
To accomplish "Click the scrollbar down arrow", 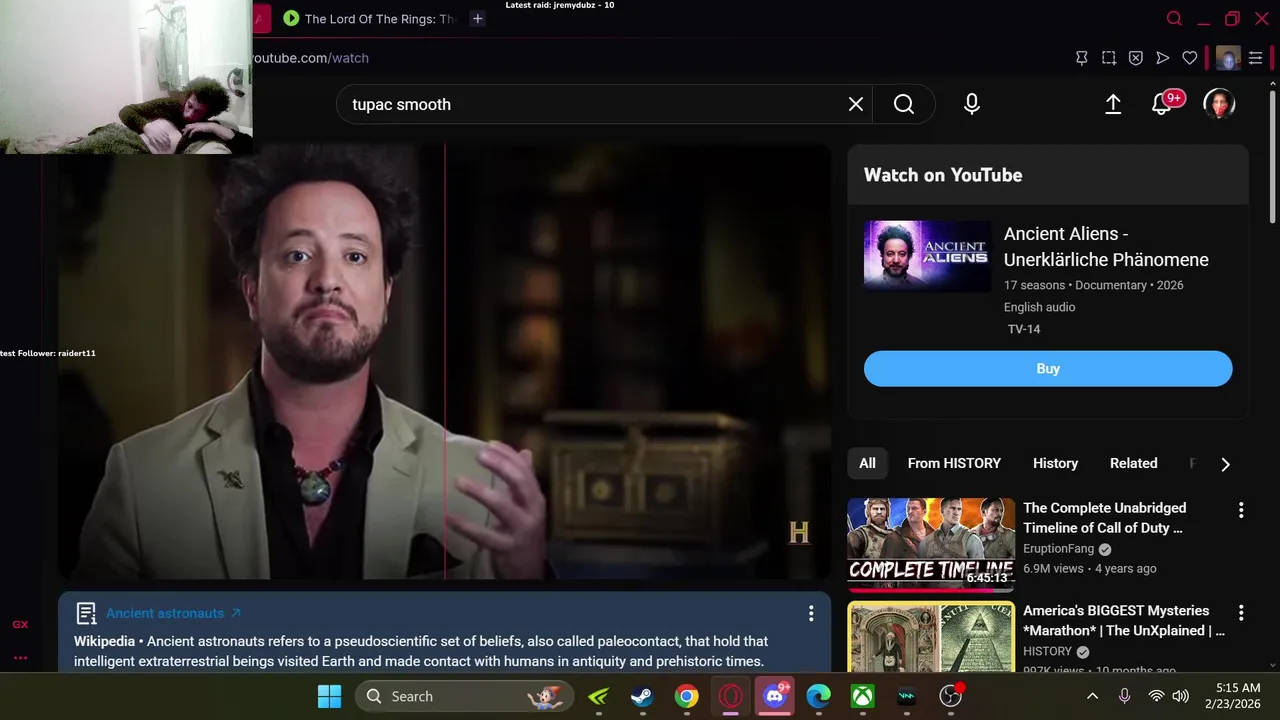I will [1272, 664].
